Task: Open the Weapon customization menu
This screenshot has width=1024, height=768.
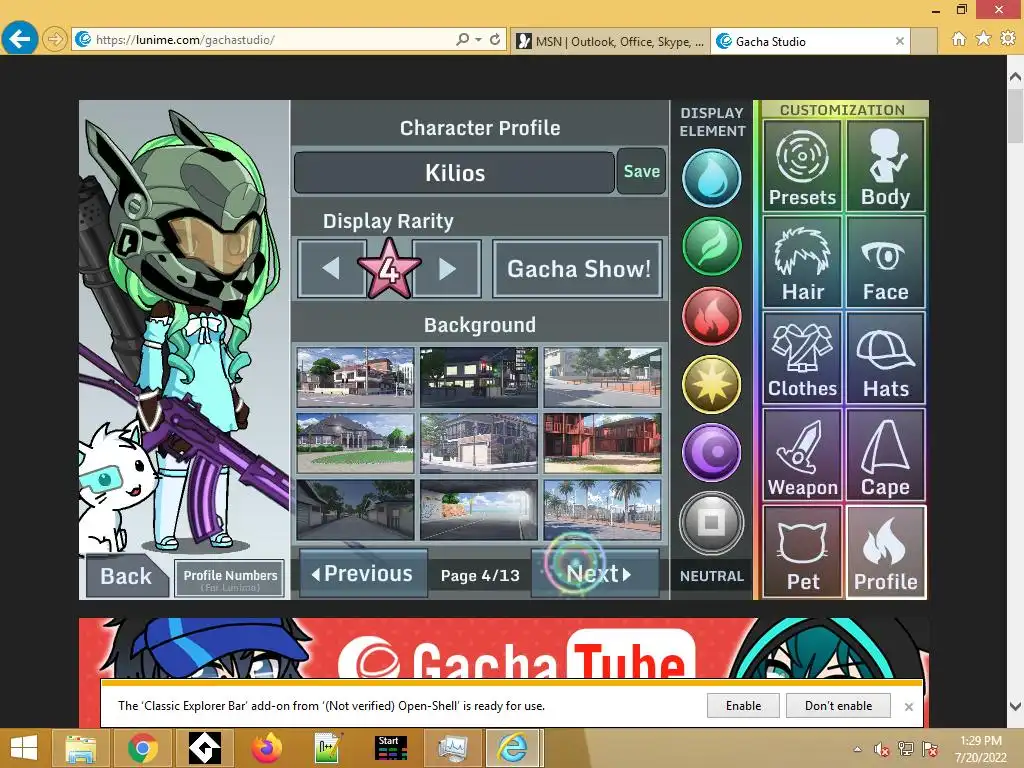Action: pyautogui.click(x=802, y=455)
